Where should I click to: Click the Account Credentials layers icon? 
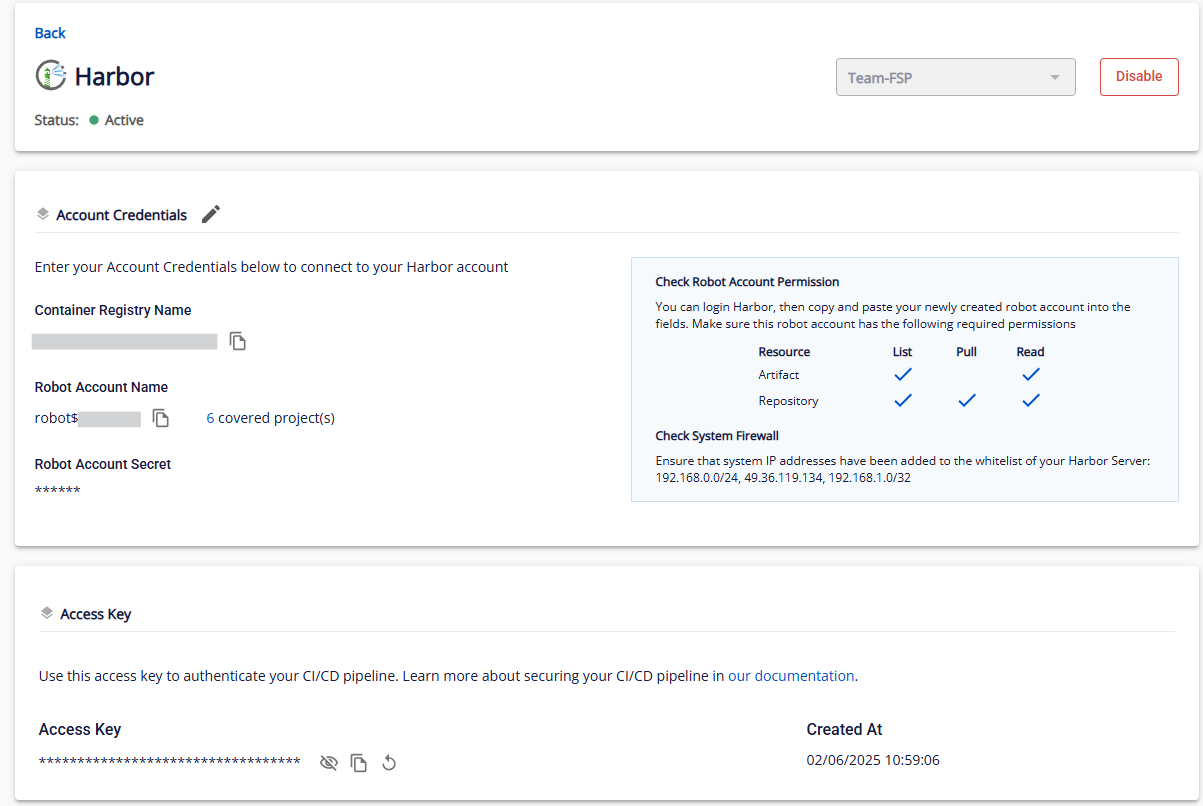[42, 214]
